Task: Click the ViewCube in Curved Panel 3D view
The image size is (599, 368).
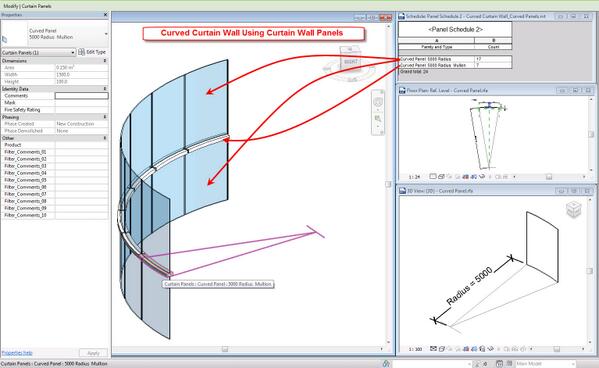Action: tap(573, 209)
